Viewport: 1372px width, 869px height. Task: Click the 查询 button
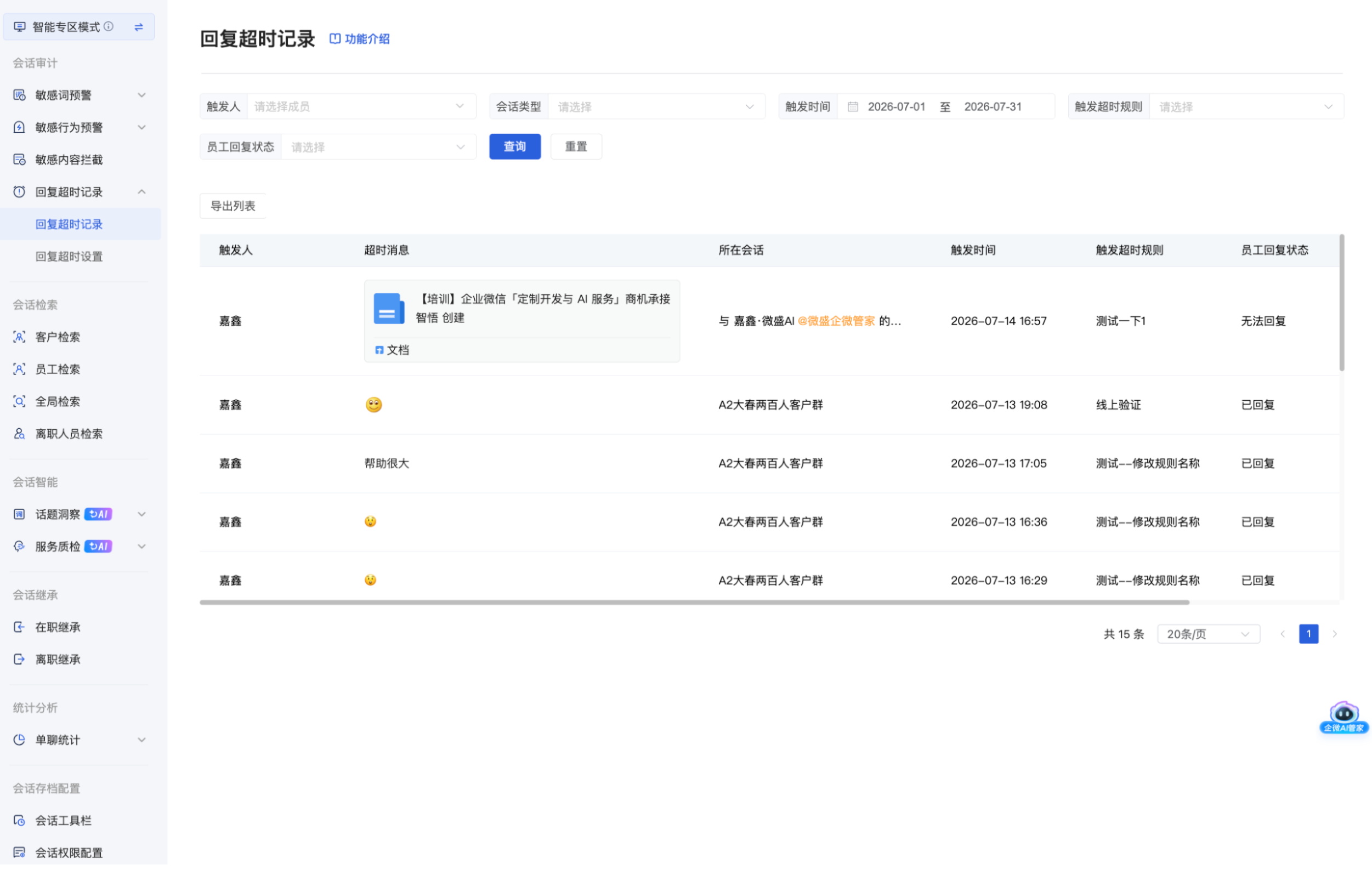(515, 146)
